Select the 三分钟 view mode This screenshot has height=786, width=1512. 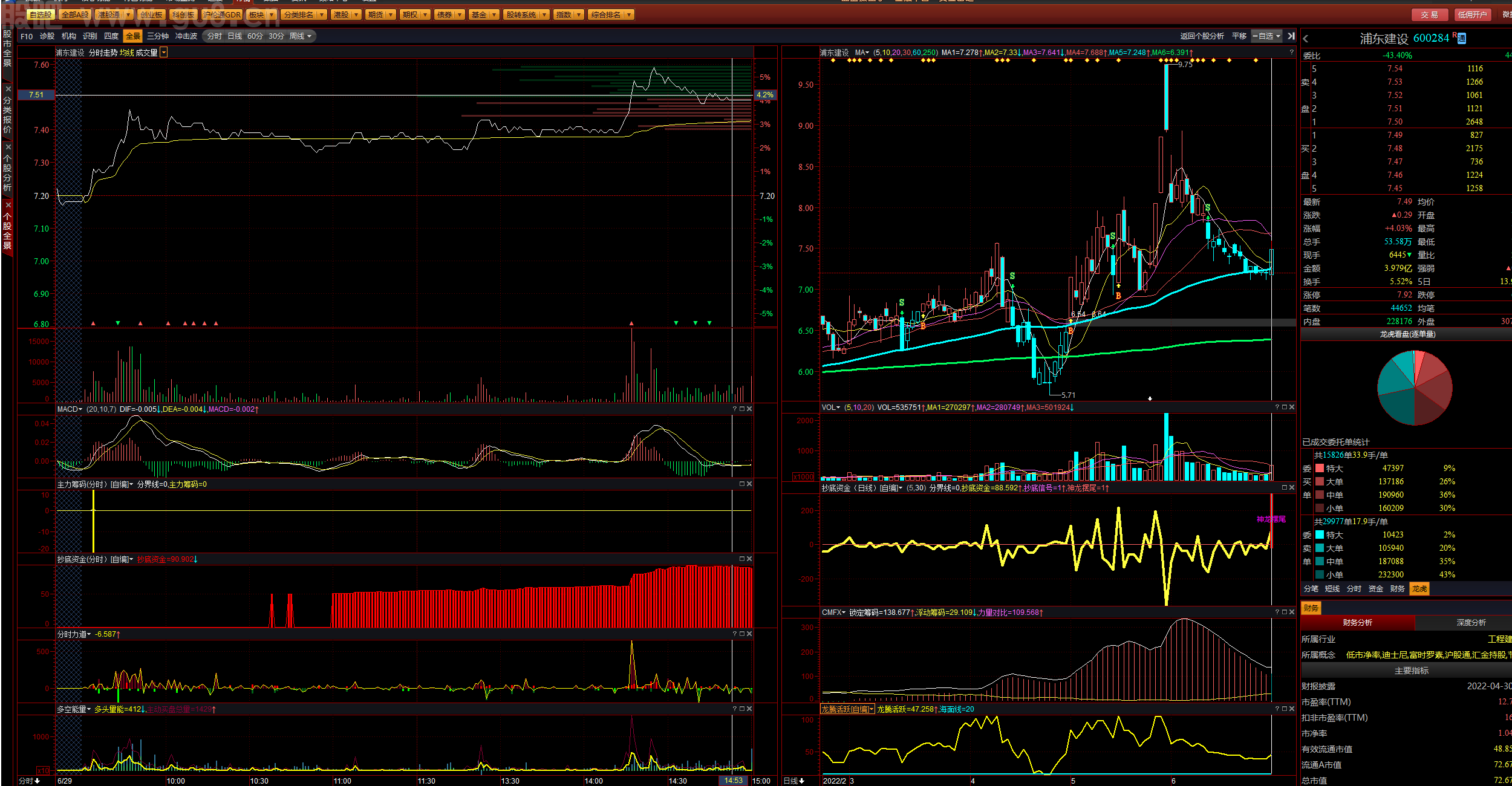158,36
